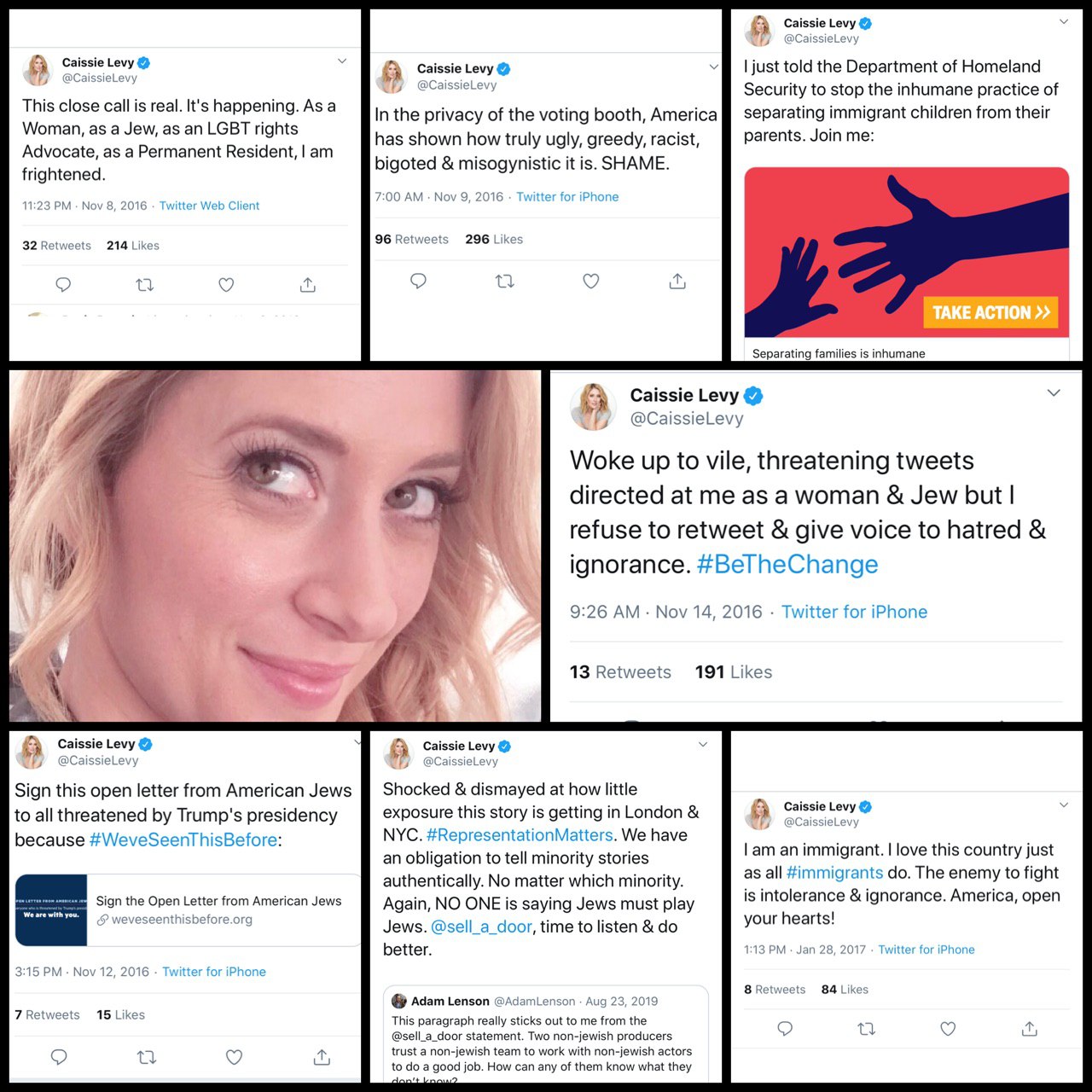Like the 'This close call is real' tweet
The height and width of the screenshot is (1092, 1092).
226,285
